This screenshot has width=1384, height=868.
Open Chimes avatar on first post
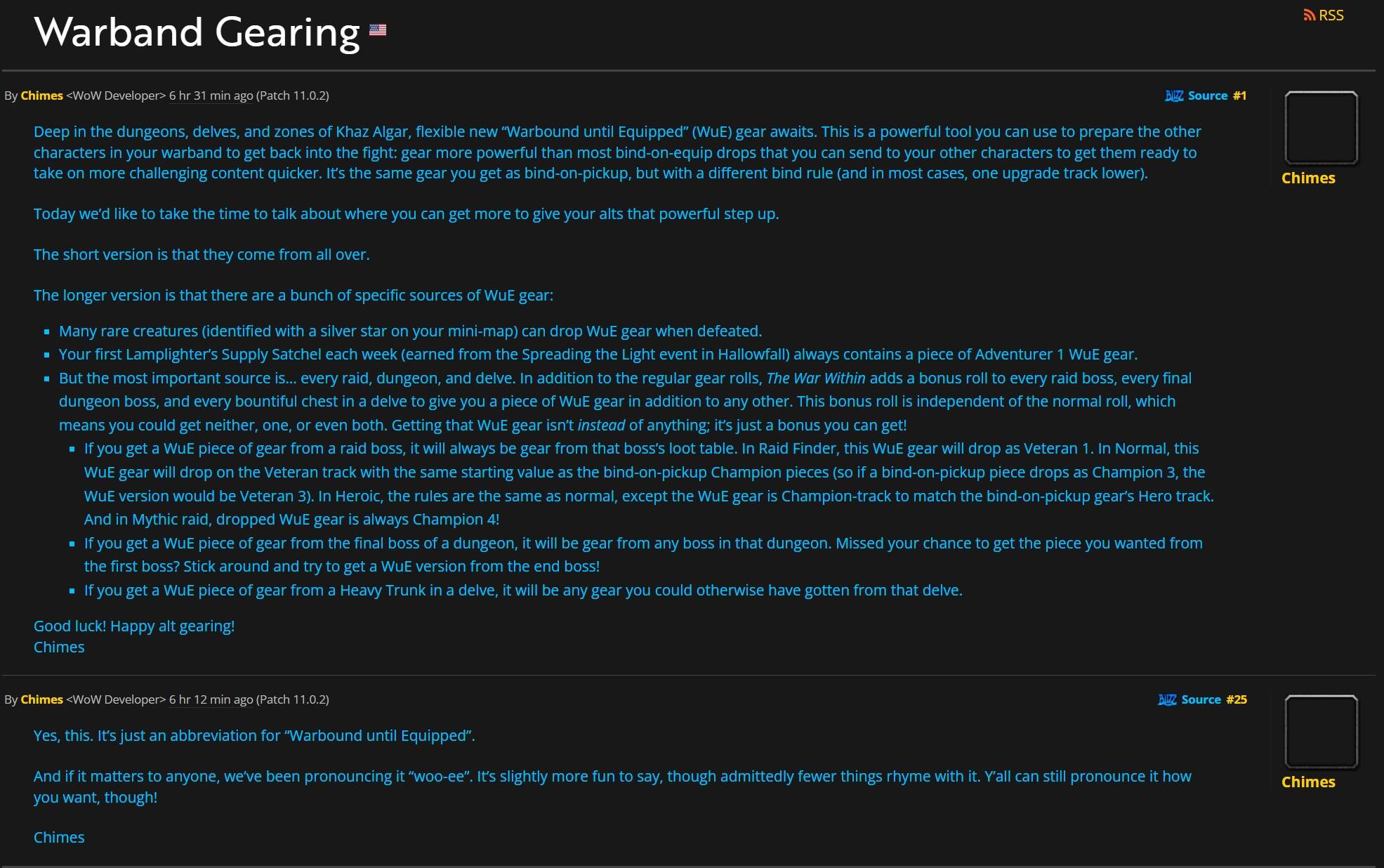(x=1321, y=128)
